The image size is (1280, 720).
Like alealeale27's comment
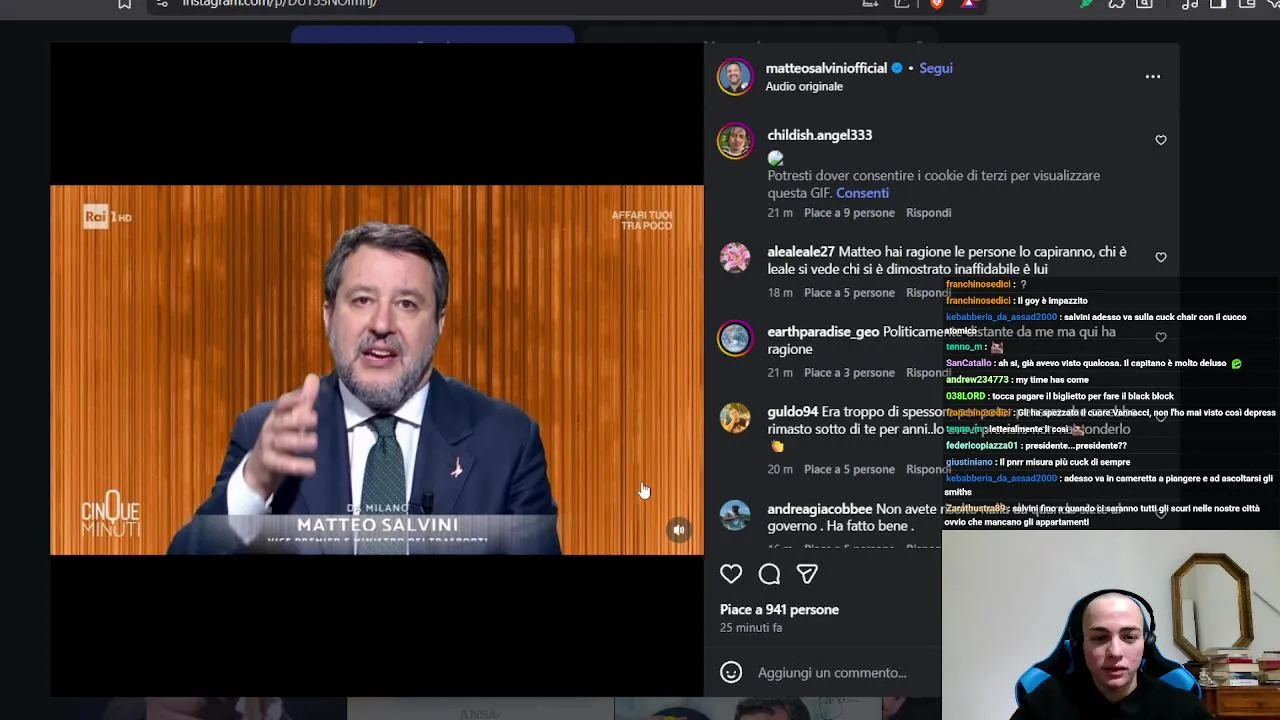1161,257
